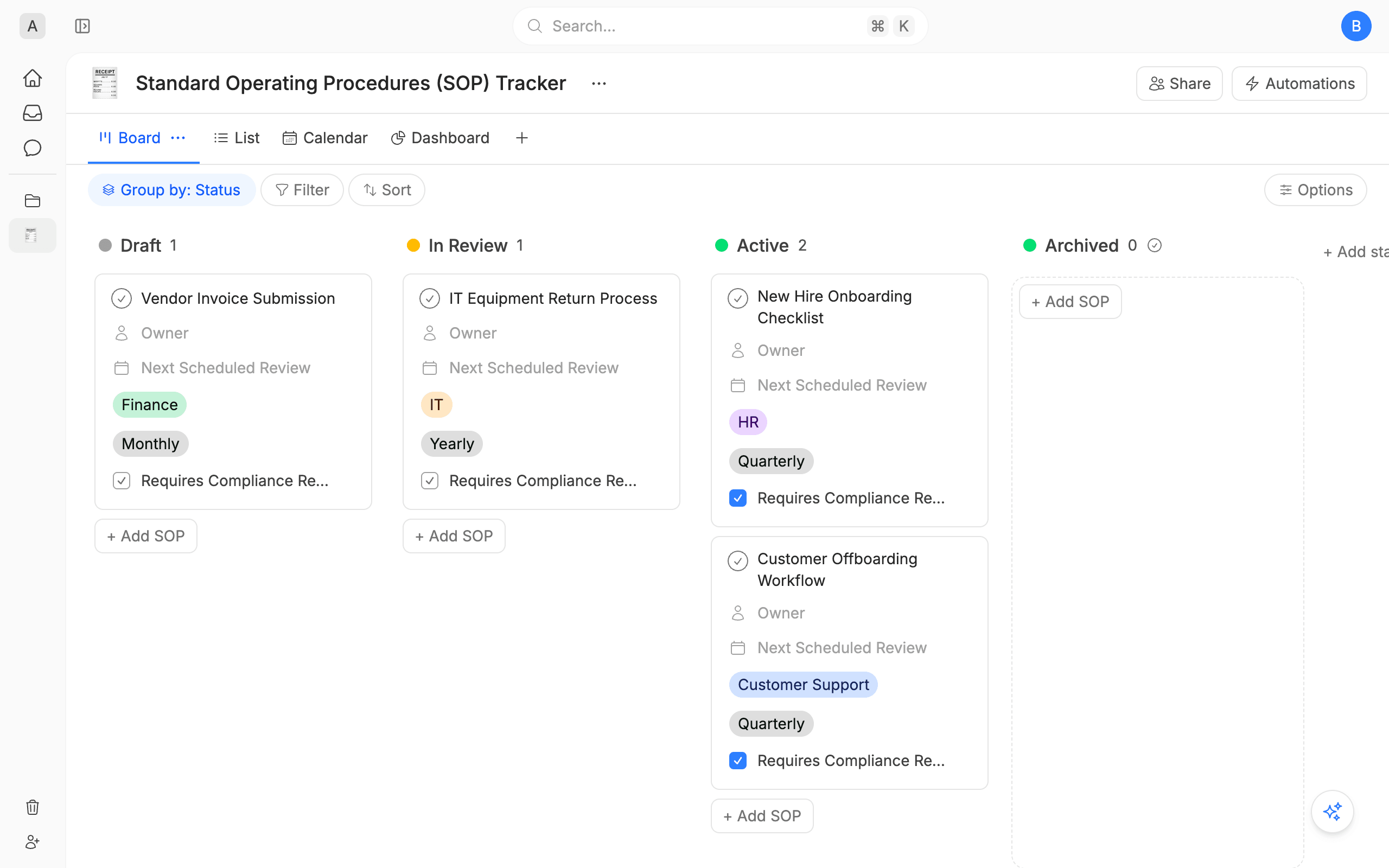
Task: Mark Customer Offboarding Workflow complete via circle
Action: click(737, 561)
